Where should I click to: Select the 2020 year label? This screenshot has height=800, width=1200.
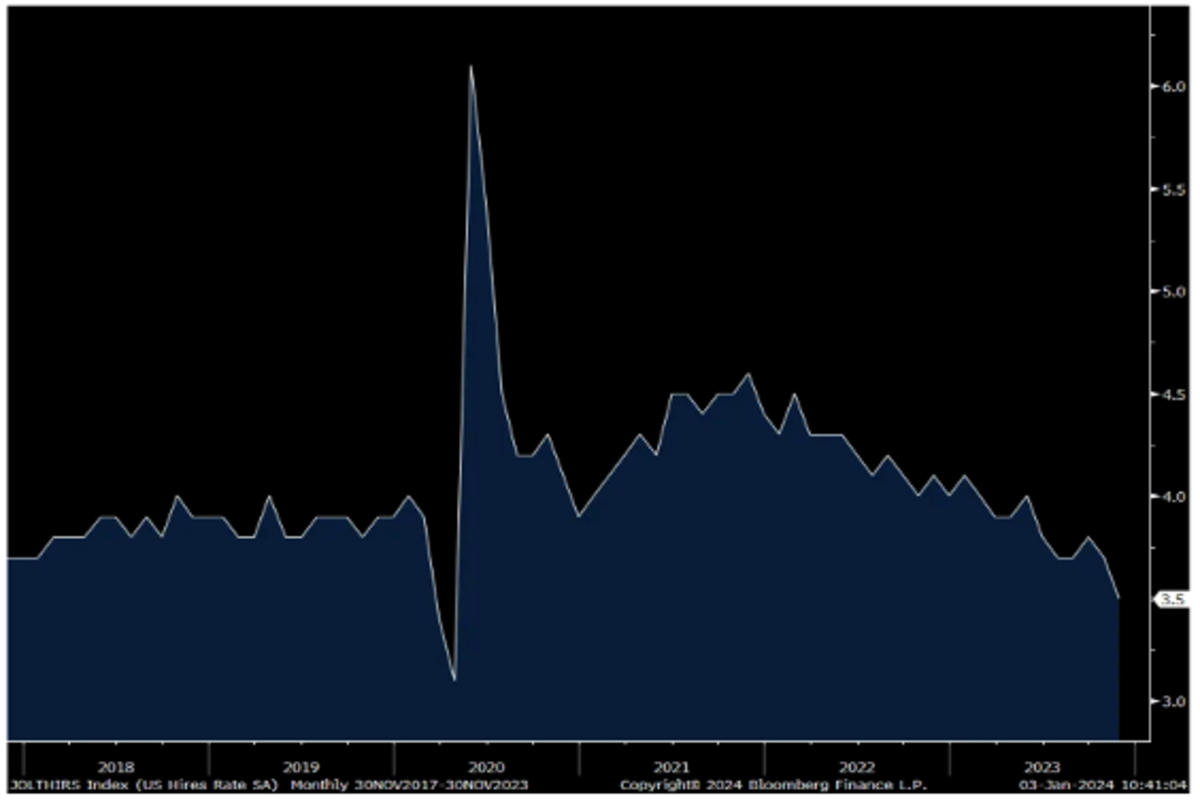click(487, 767)
